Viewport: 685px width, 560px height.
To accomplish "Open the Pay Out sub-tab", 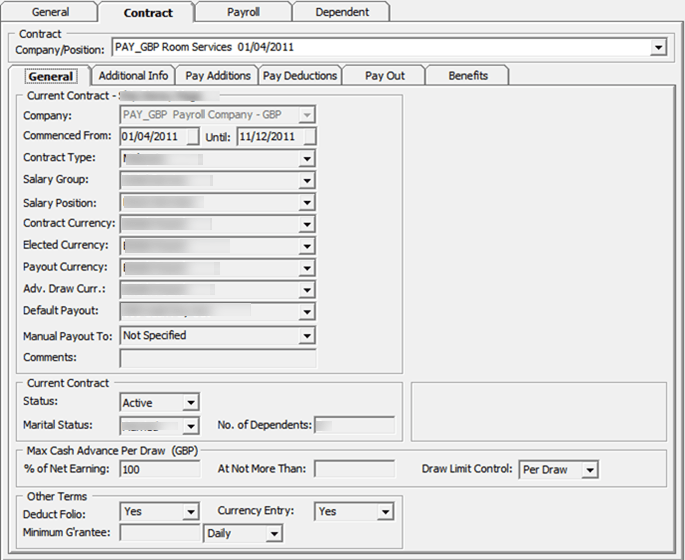I will pos(384,76).
